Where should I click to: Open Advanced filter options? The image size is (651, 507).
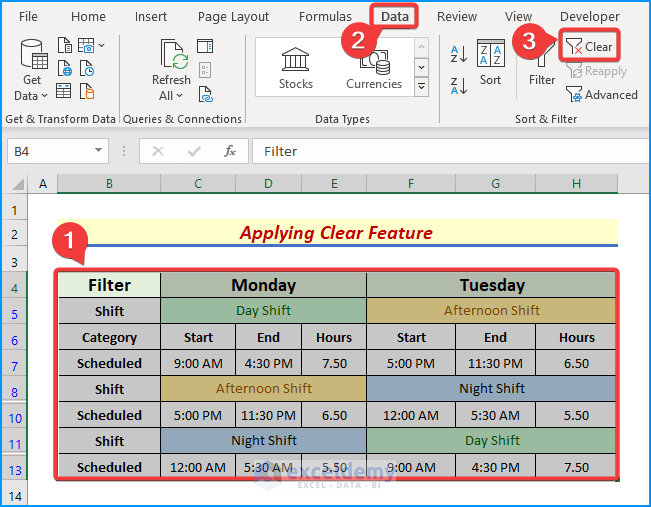tap(602, 95)
